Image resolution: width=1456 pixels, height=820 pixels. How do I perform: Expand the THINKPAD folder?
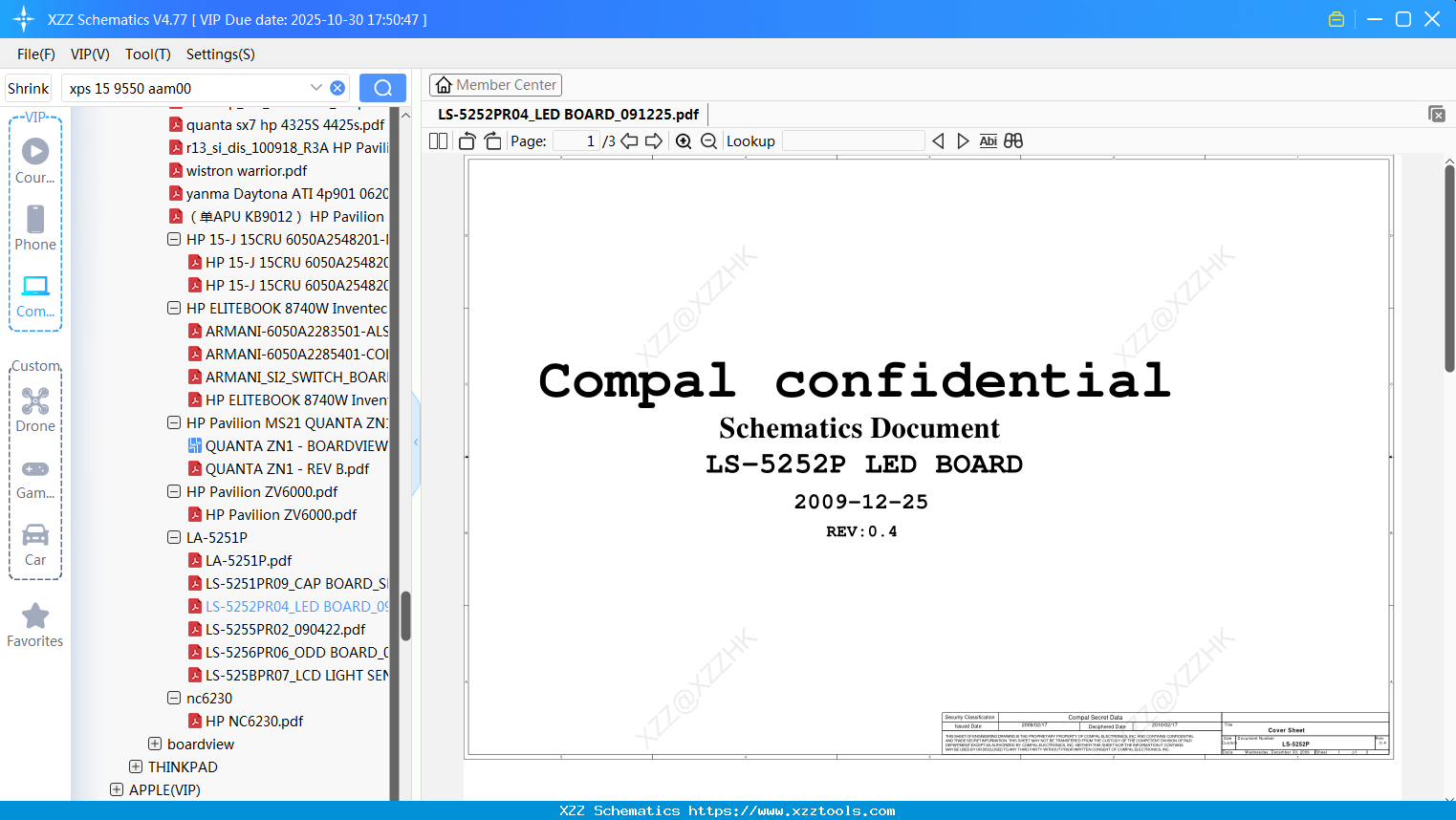pos(136,766)
